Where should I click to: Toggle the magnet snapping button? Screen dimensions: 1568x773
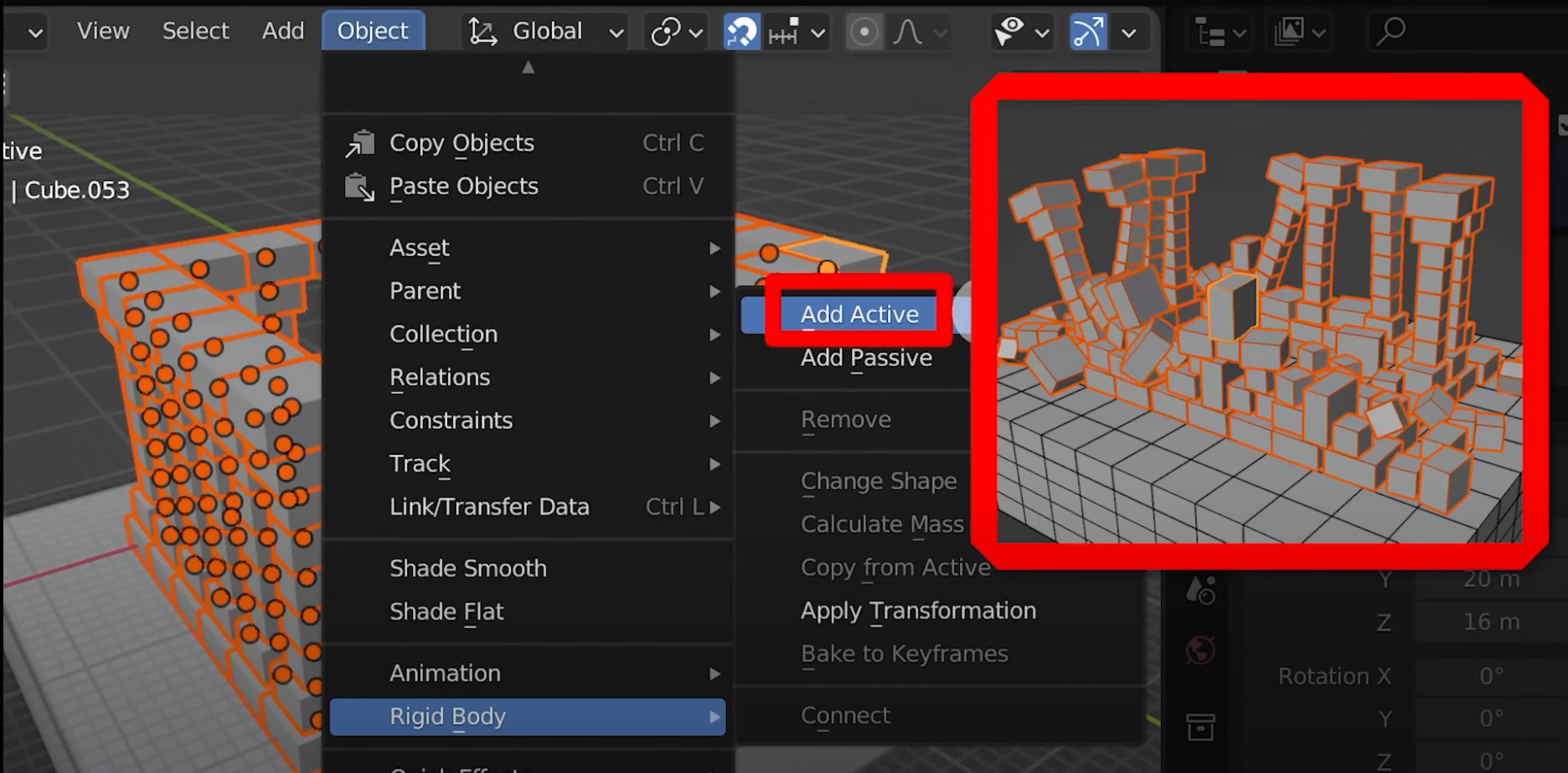(x=741, y=32)
